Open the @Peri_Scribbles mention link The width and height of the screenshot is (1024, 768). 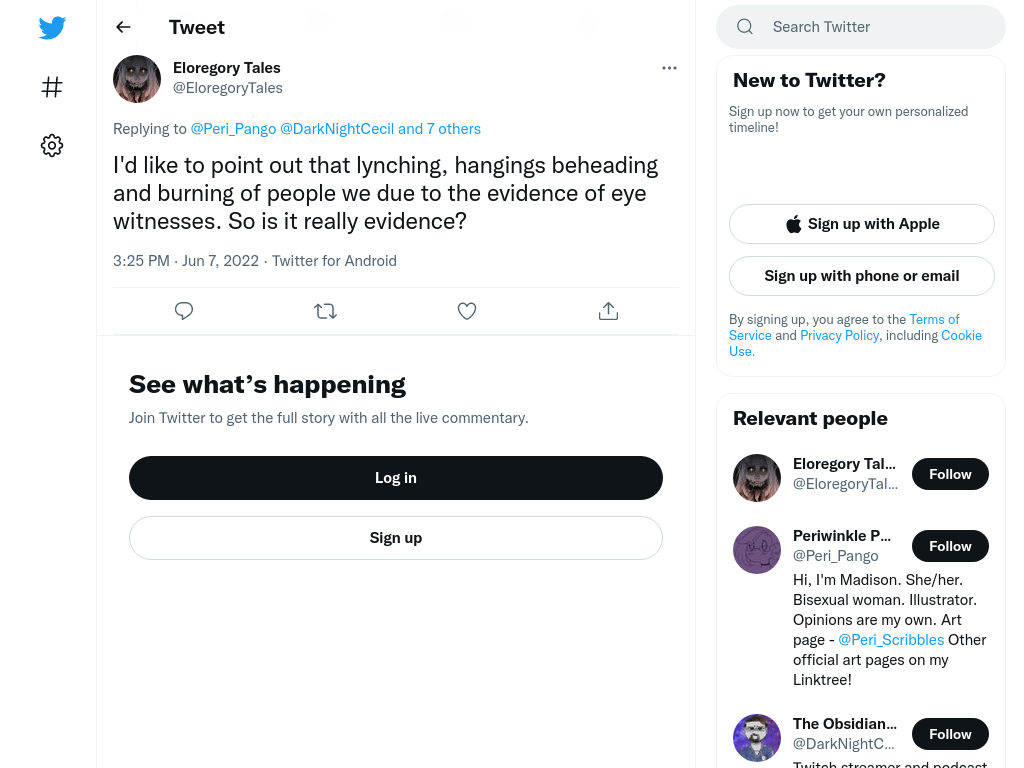coord(891,640)
